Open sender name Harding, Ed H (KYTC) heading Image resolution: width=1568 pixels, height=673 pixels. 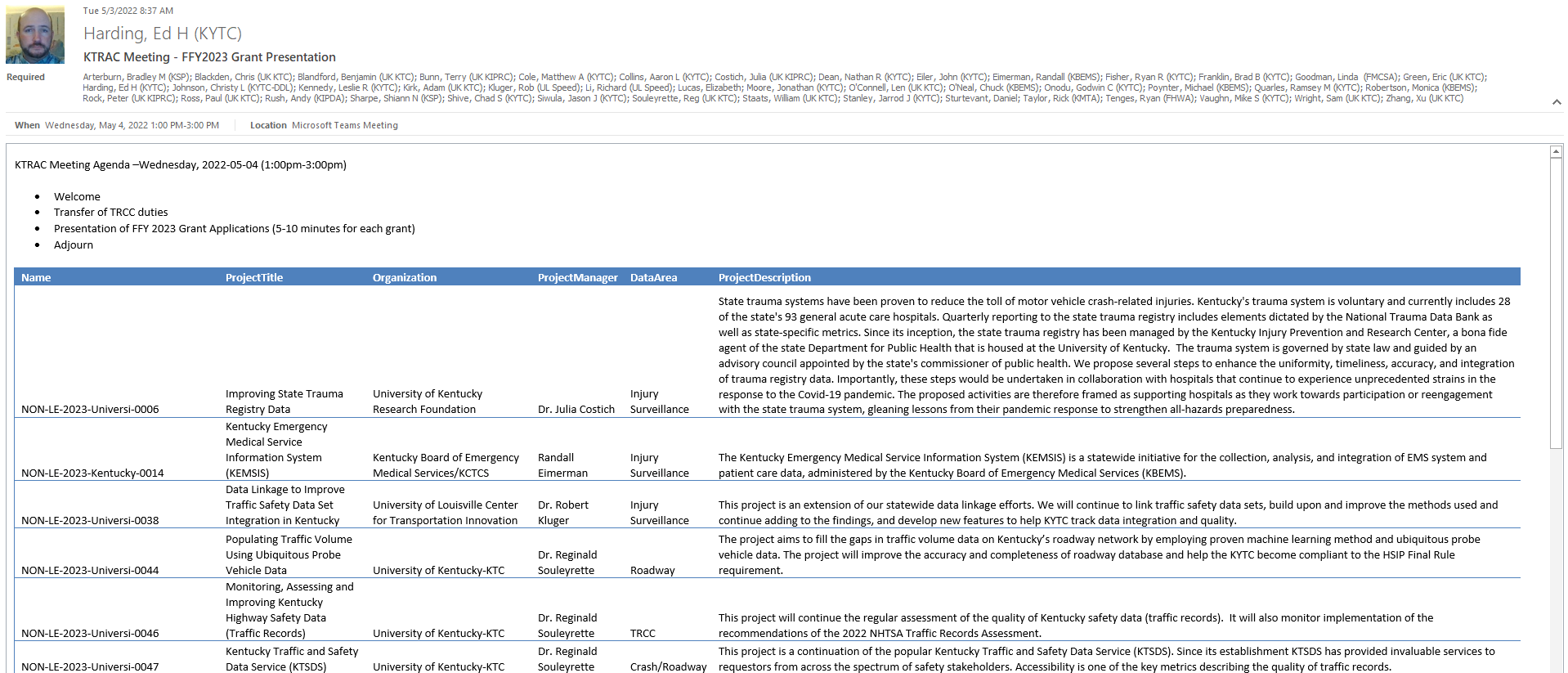(163, 34)
